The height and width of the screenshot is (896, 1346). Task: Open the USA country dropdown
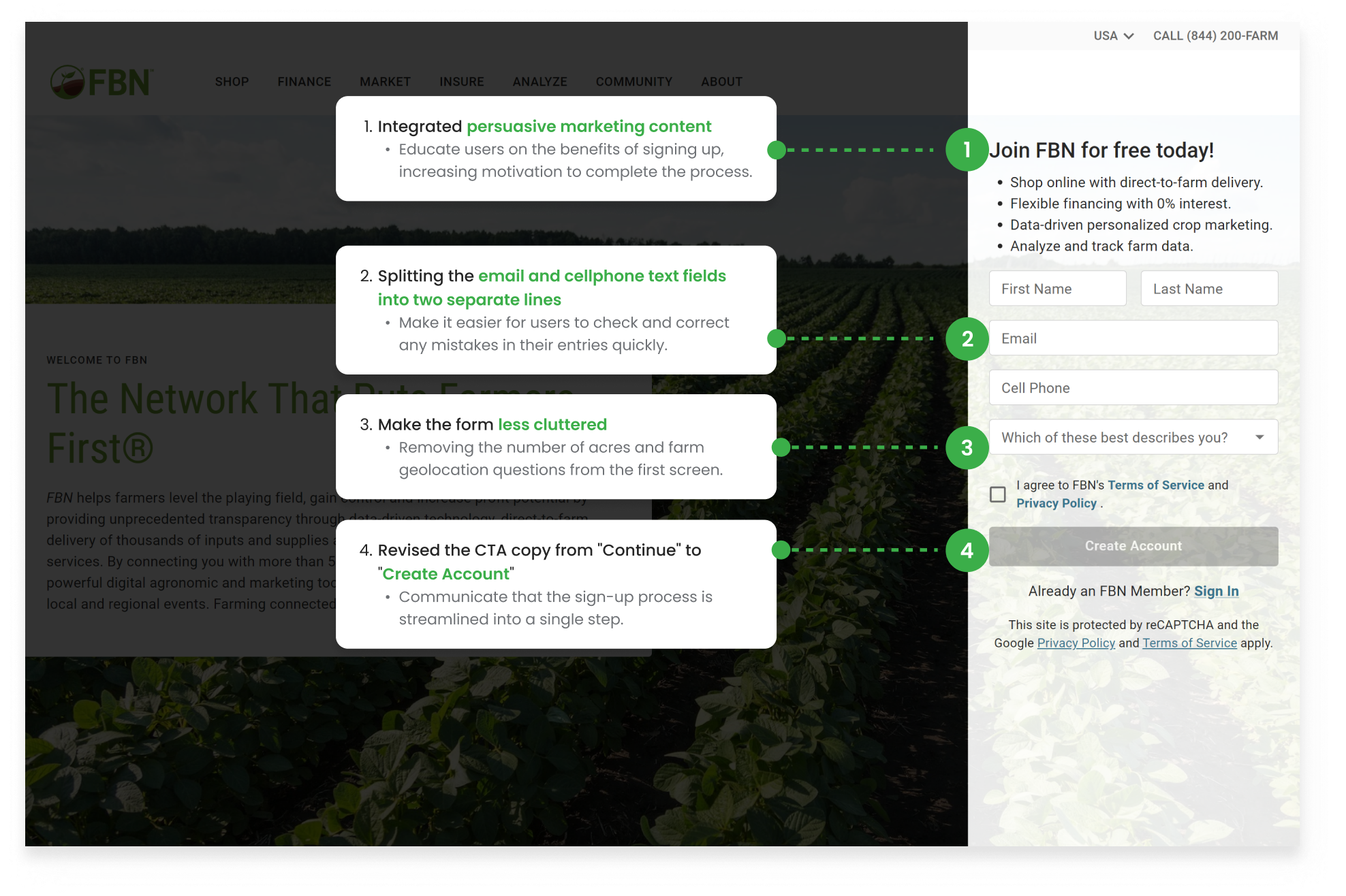1113,36
